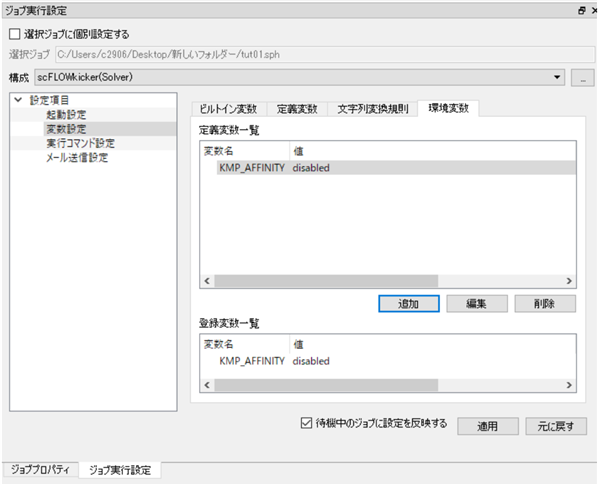Click right arrow of 登録変数一覧 scrollbar

tap(569, 385)
